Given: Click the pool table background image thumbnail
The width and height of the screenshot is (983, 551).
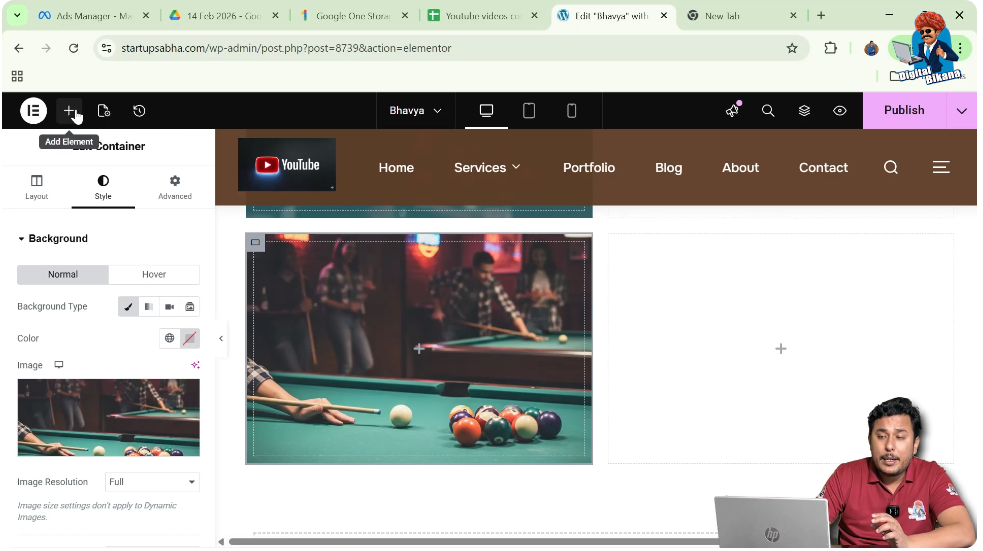Looking at the screenshot, I should [108, 417].
